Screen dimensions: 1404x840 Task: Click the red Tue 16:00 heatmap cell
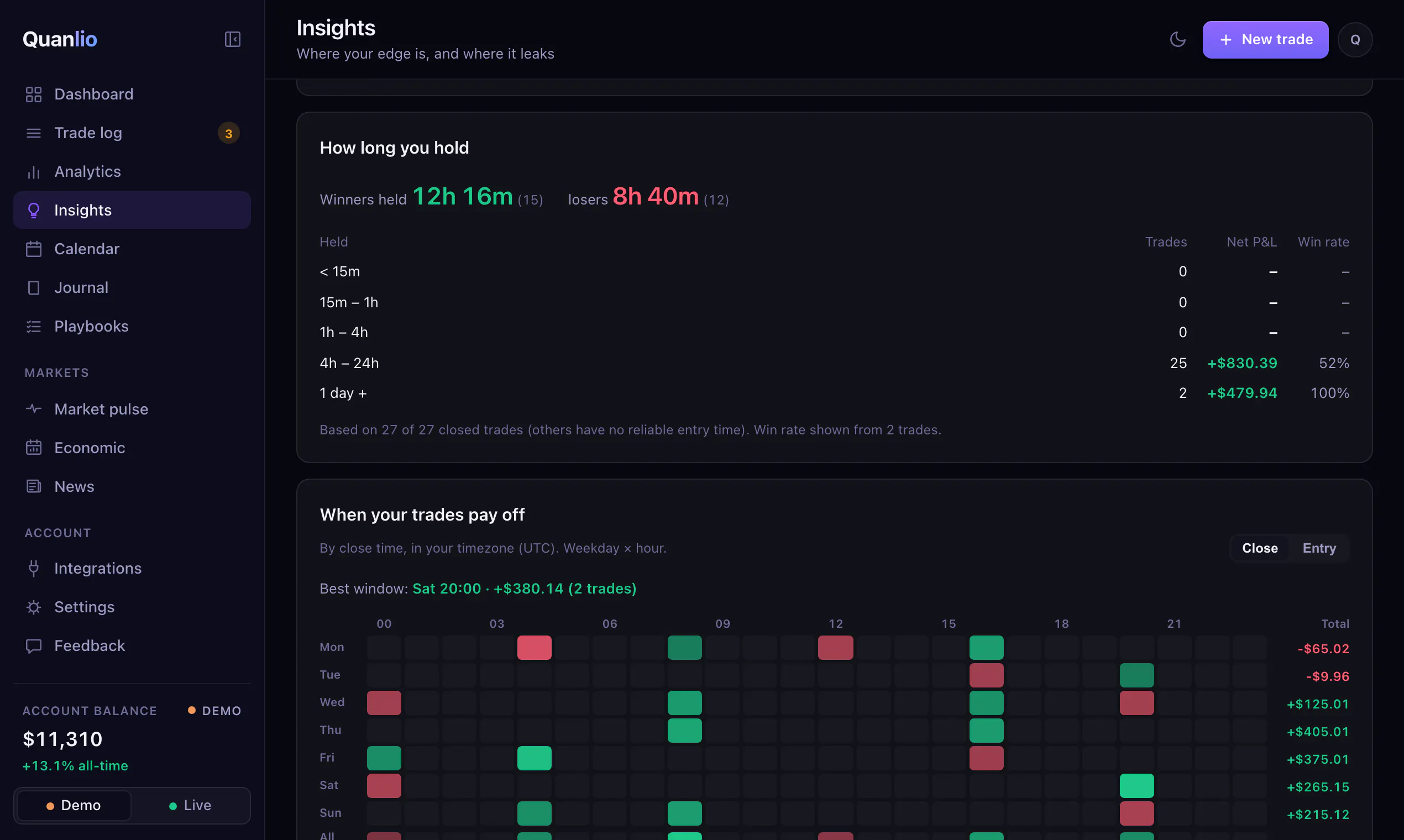(x=986, y=675)
